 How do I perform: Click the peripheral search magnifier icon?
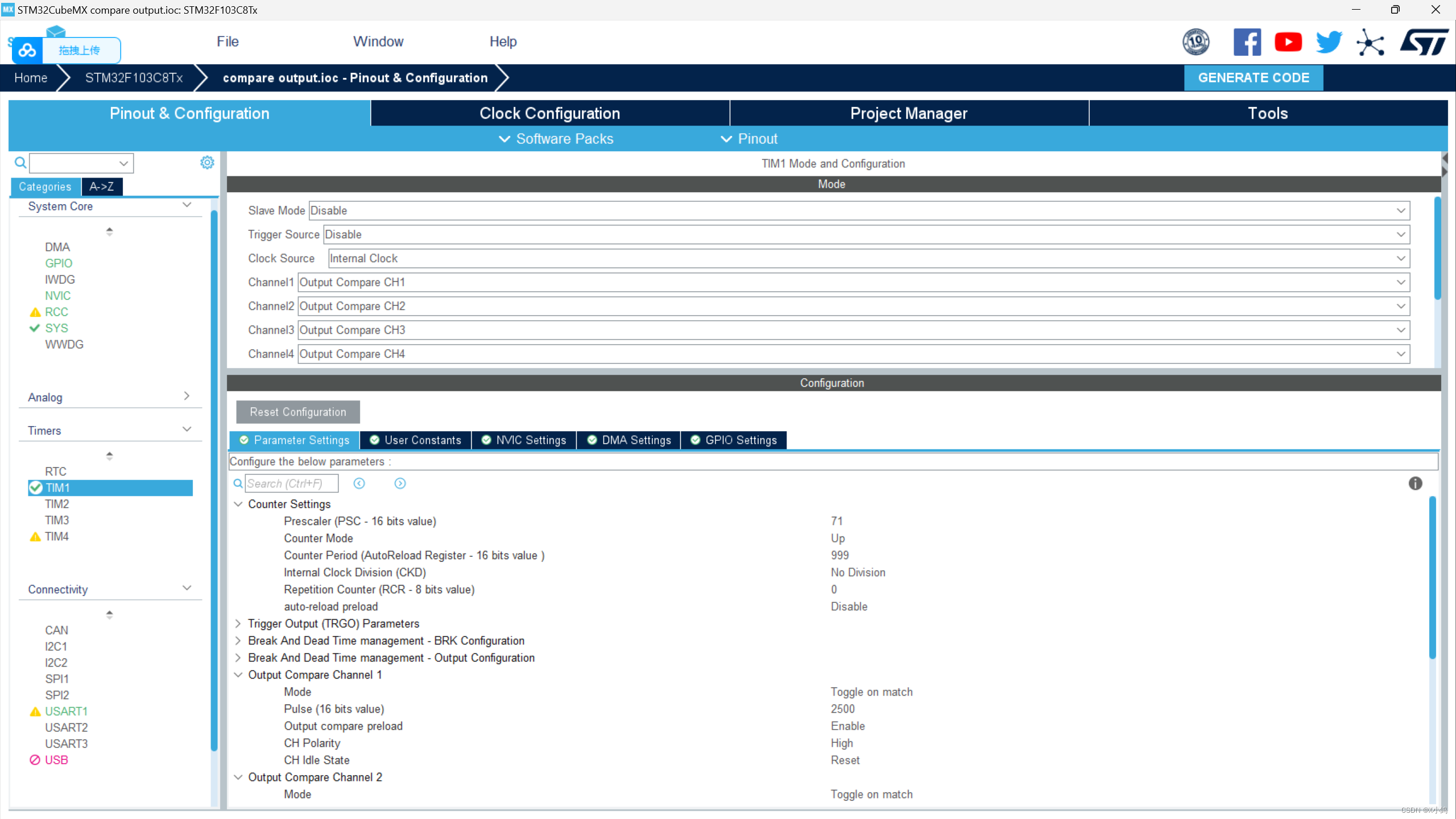[20, 163]
